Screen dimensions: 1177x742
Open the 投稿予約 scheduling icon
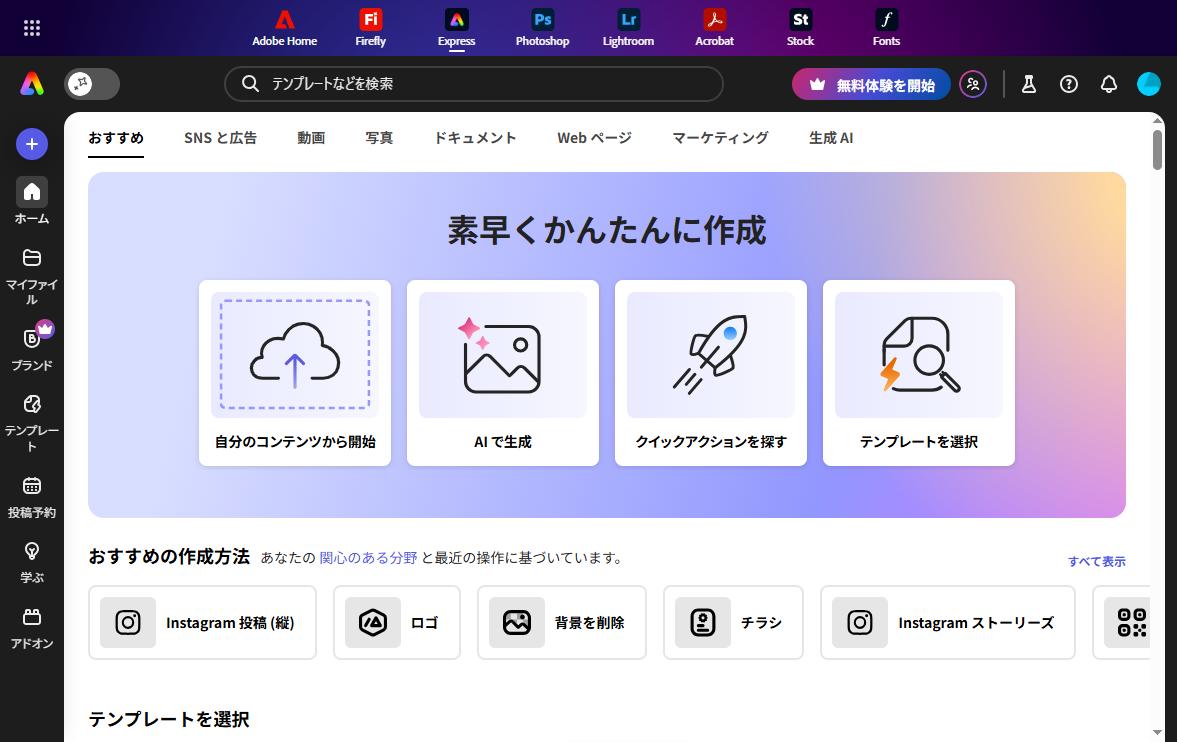(31, 487)
